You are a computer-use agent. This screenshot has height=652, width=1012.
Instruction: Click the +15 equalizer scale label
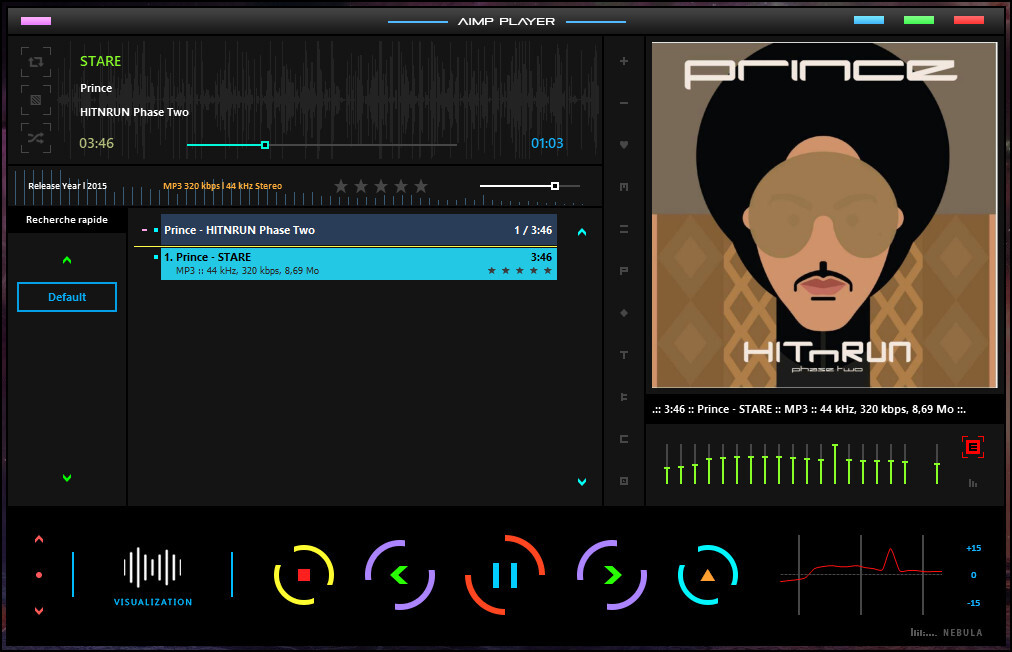(973, 548)
